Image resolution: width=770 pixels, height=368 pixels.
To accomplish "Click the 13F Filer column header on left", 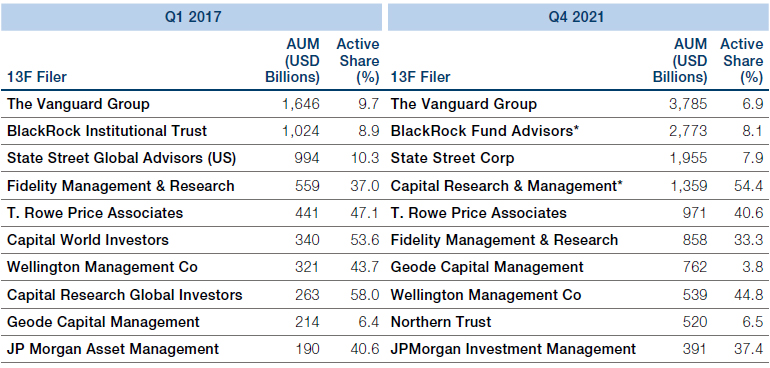I will 37,77.
